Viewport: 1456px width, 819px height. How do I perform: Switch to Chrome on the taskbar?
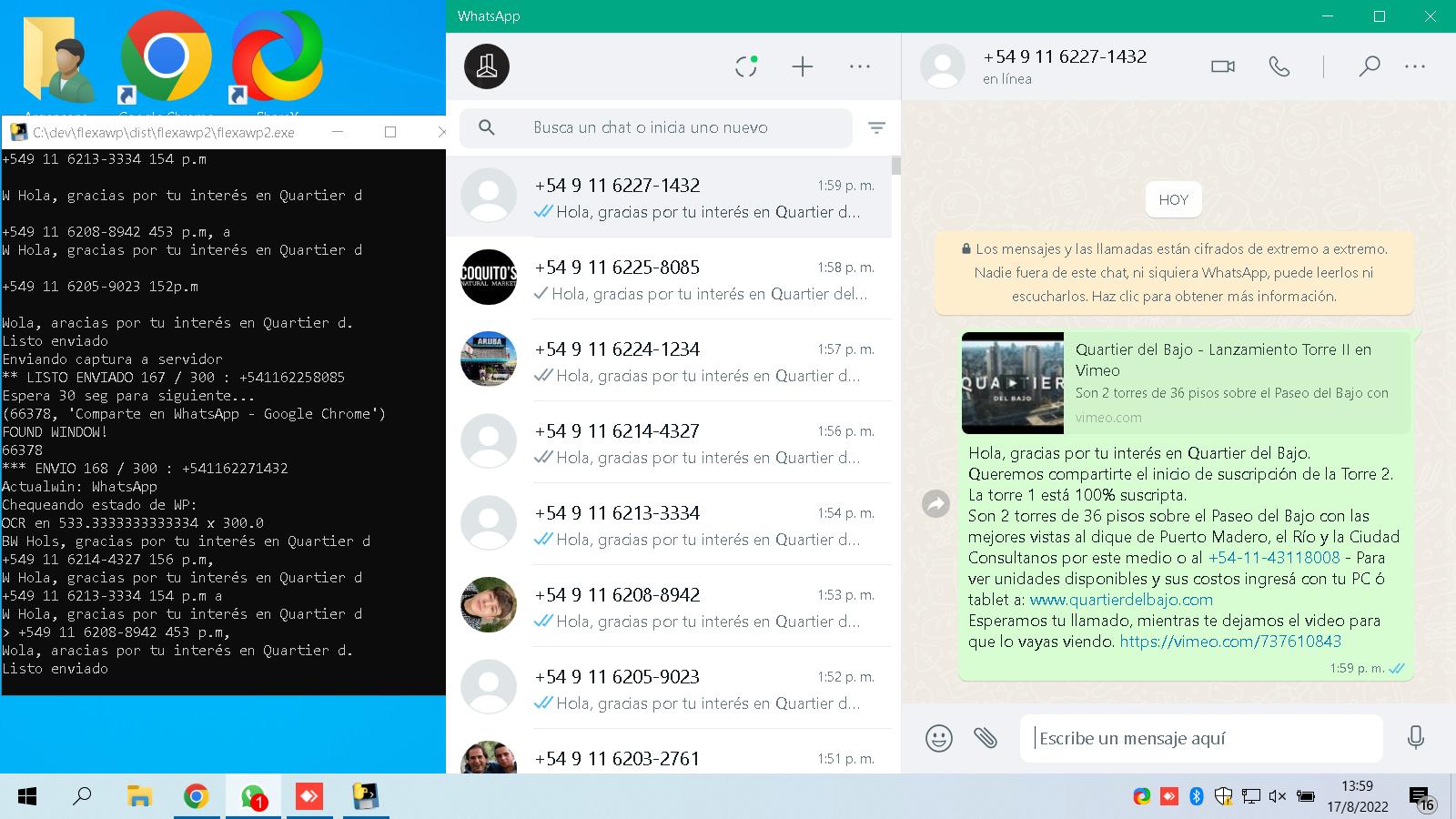pyautogui.click(x=196, y=797)
